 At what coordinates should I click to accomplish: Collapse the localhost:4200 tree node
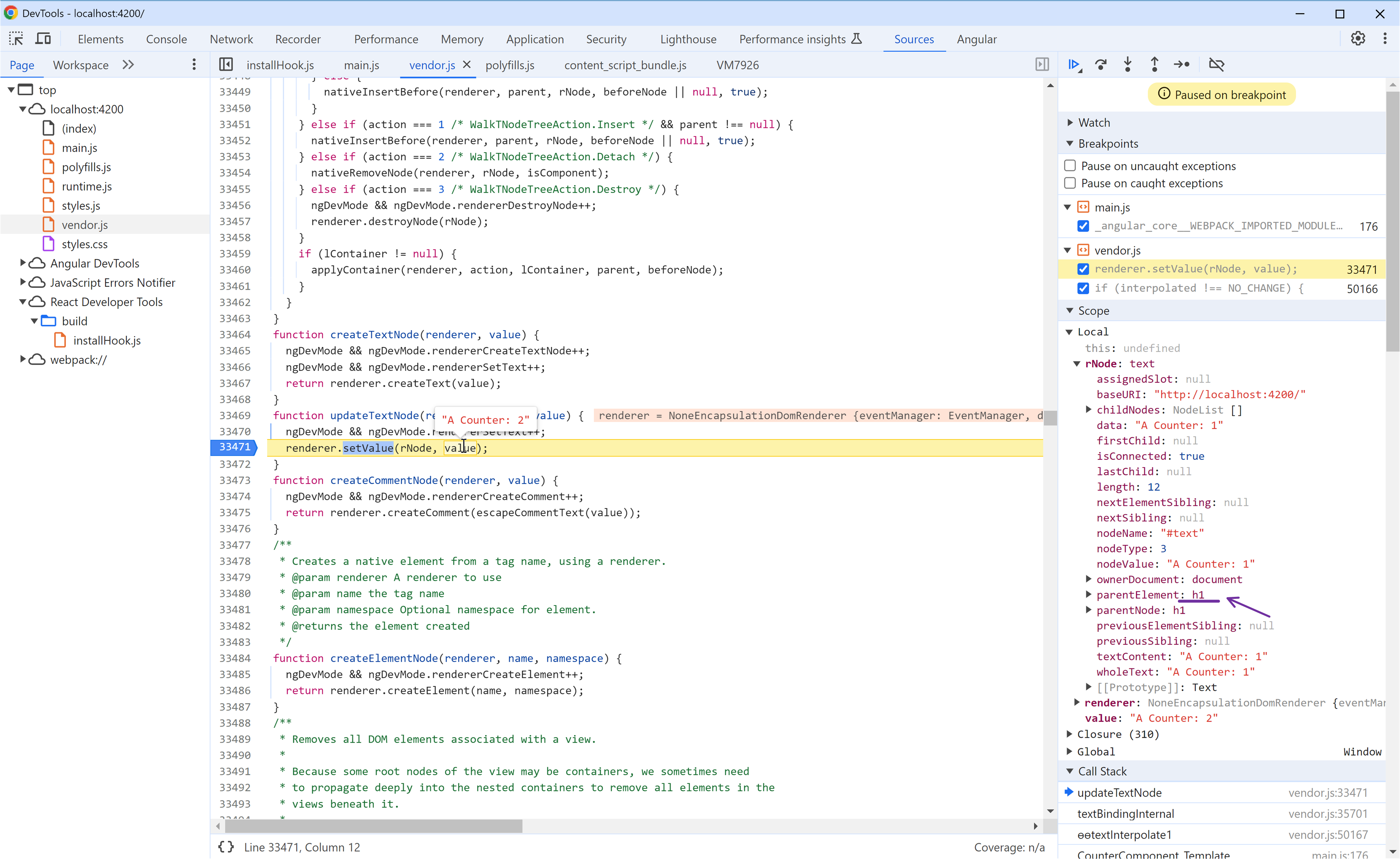(x=23, y=109)
